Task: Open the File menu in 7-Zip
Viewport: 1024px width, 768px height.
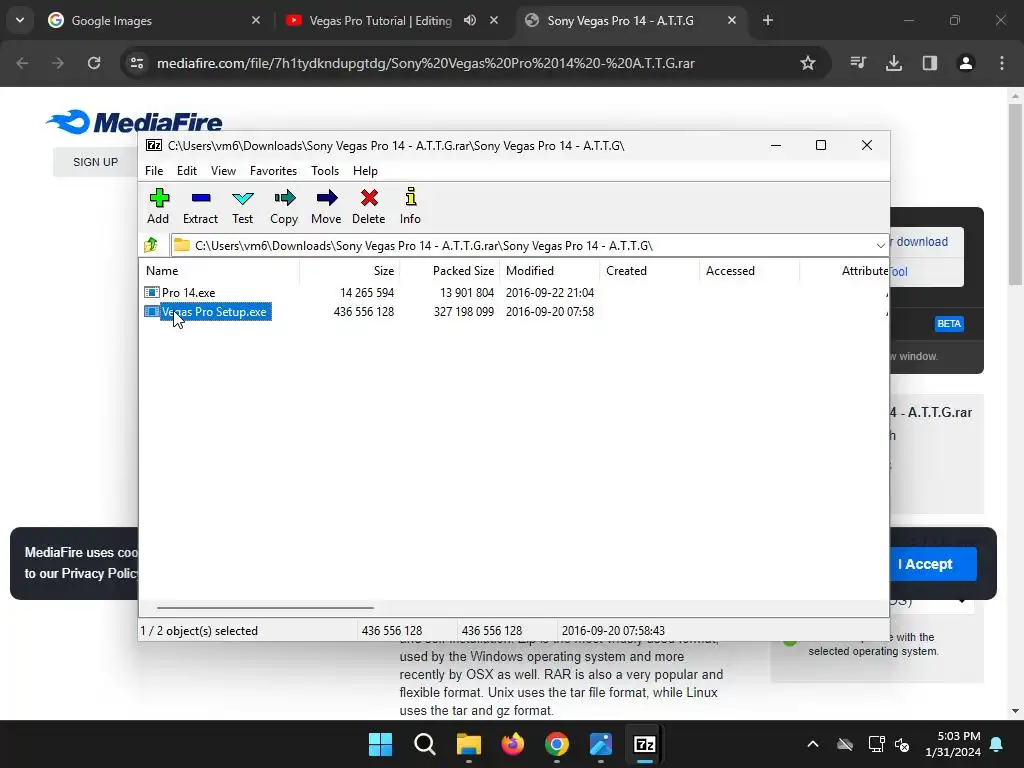Action: (x=154, y=170)
